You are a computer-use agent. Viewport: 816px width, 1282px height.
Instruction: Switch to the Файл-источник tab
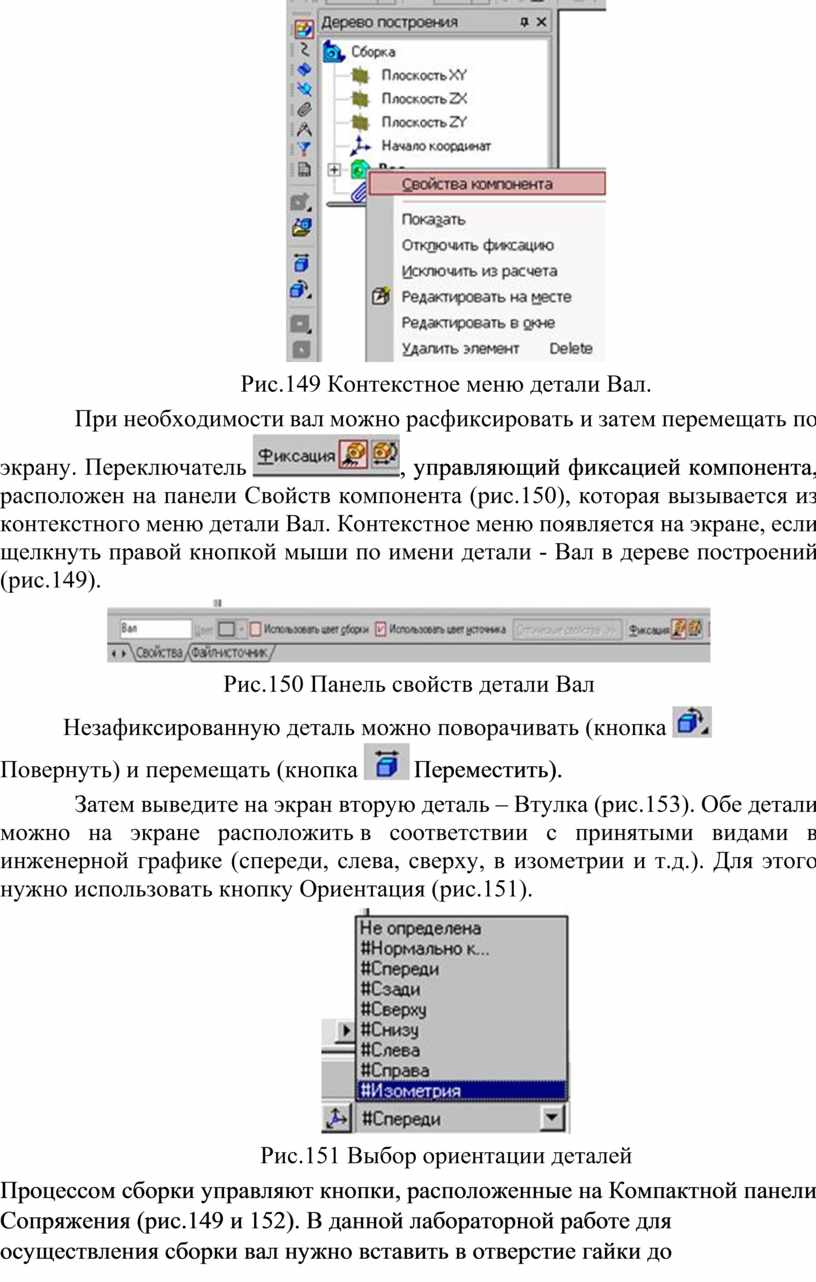(x=231, y=652)
